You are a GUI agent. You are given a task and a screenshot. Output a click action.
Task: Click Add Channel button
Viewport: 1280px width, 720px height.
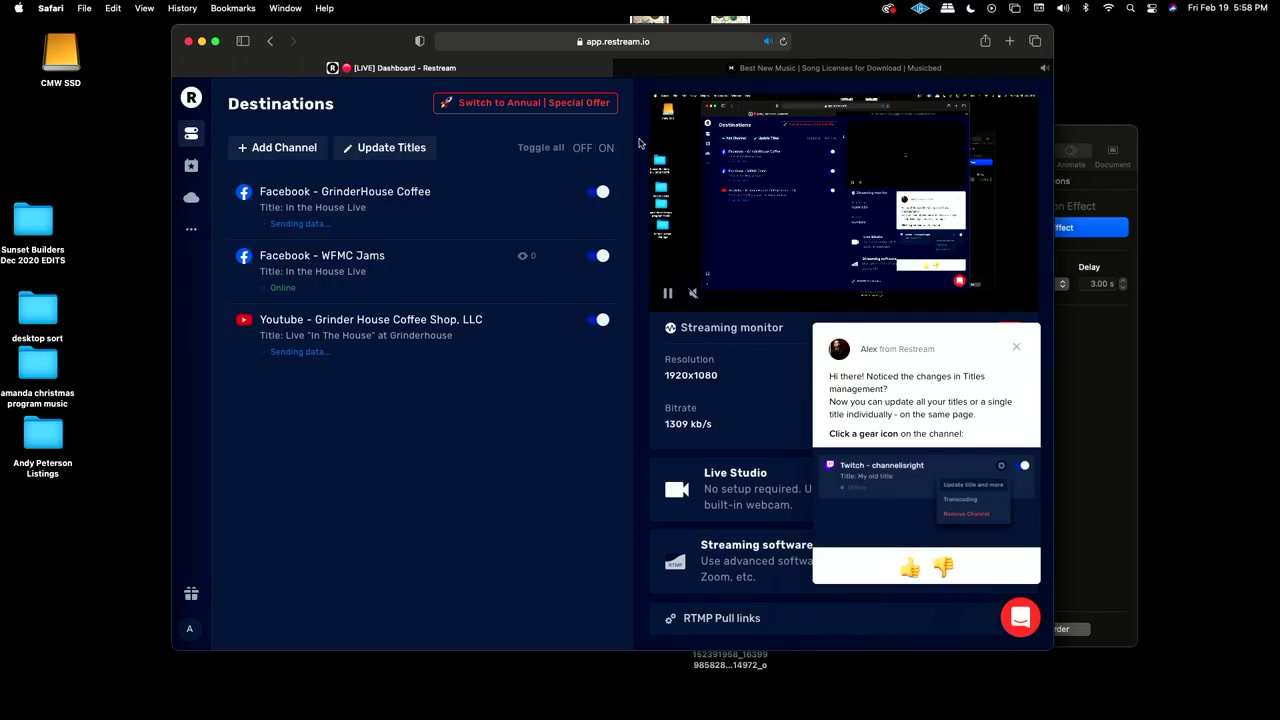(x=278, y=148)
